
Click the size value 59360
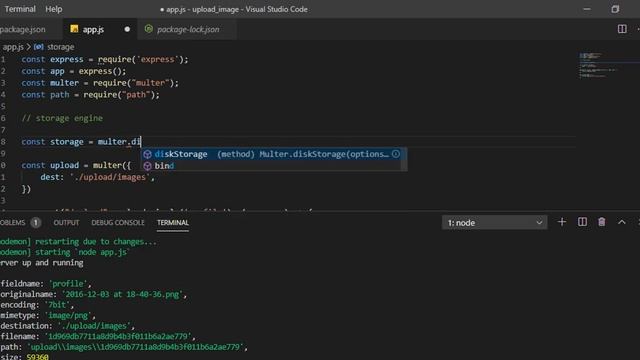tap(38, 357)
